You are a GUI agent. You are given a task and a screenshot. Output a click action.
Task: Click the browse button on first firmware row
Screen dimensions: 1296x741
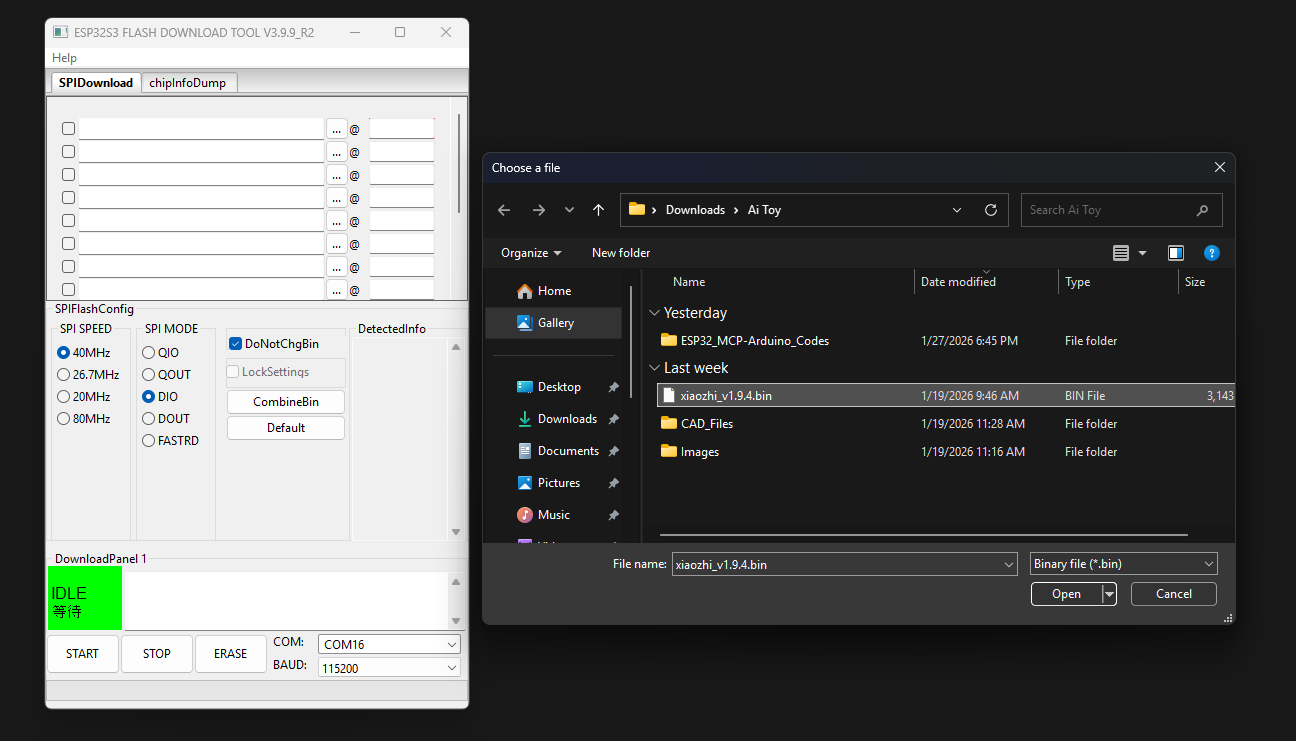pos(336,128)
